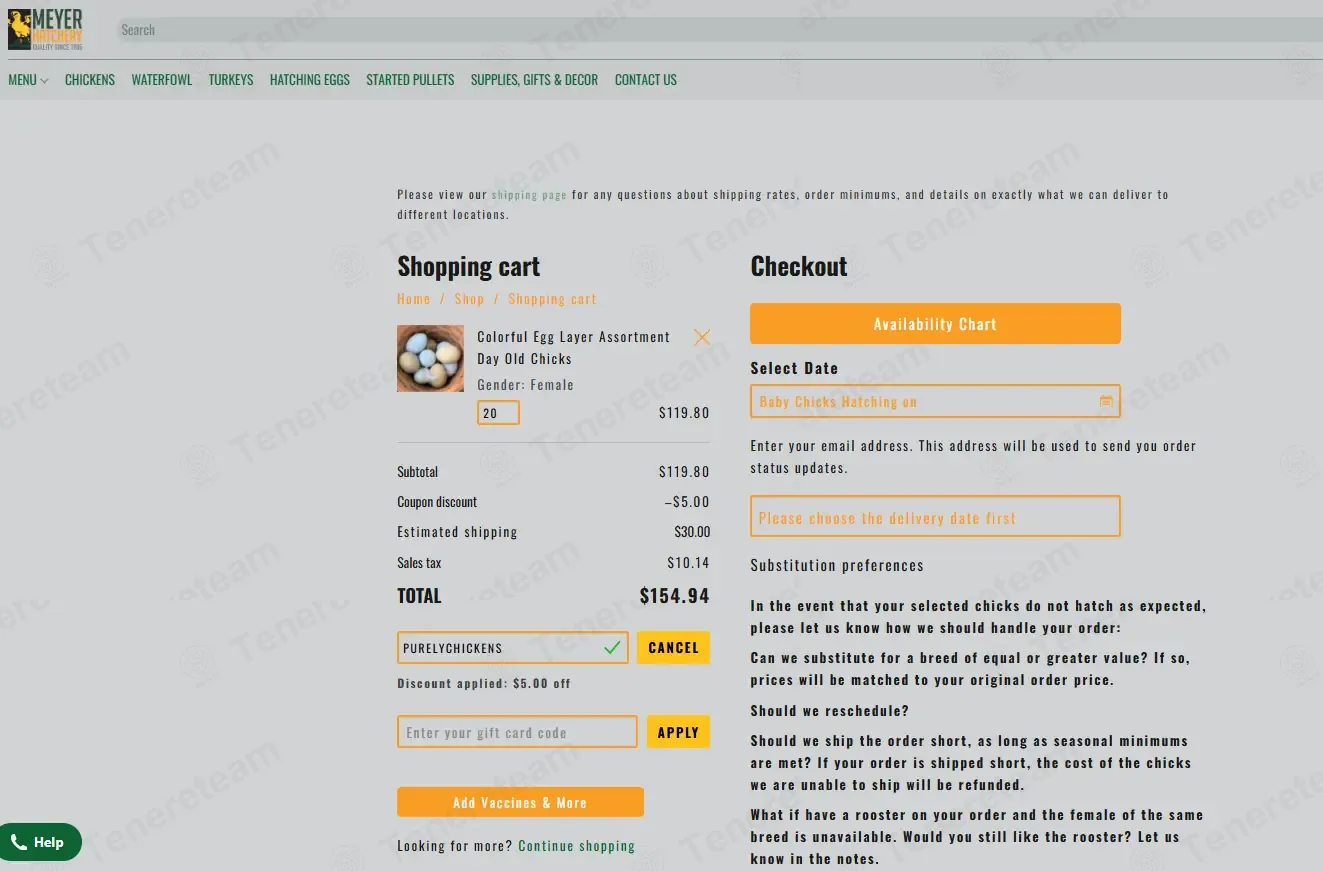Open Colorful Egg Layer Assortment product title
The width and height of the screenshot is (1323, 871).
point(574,348)
